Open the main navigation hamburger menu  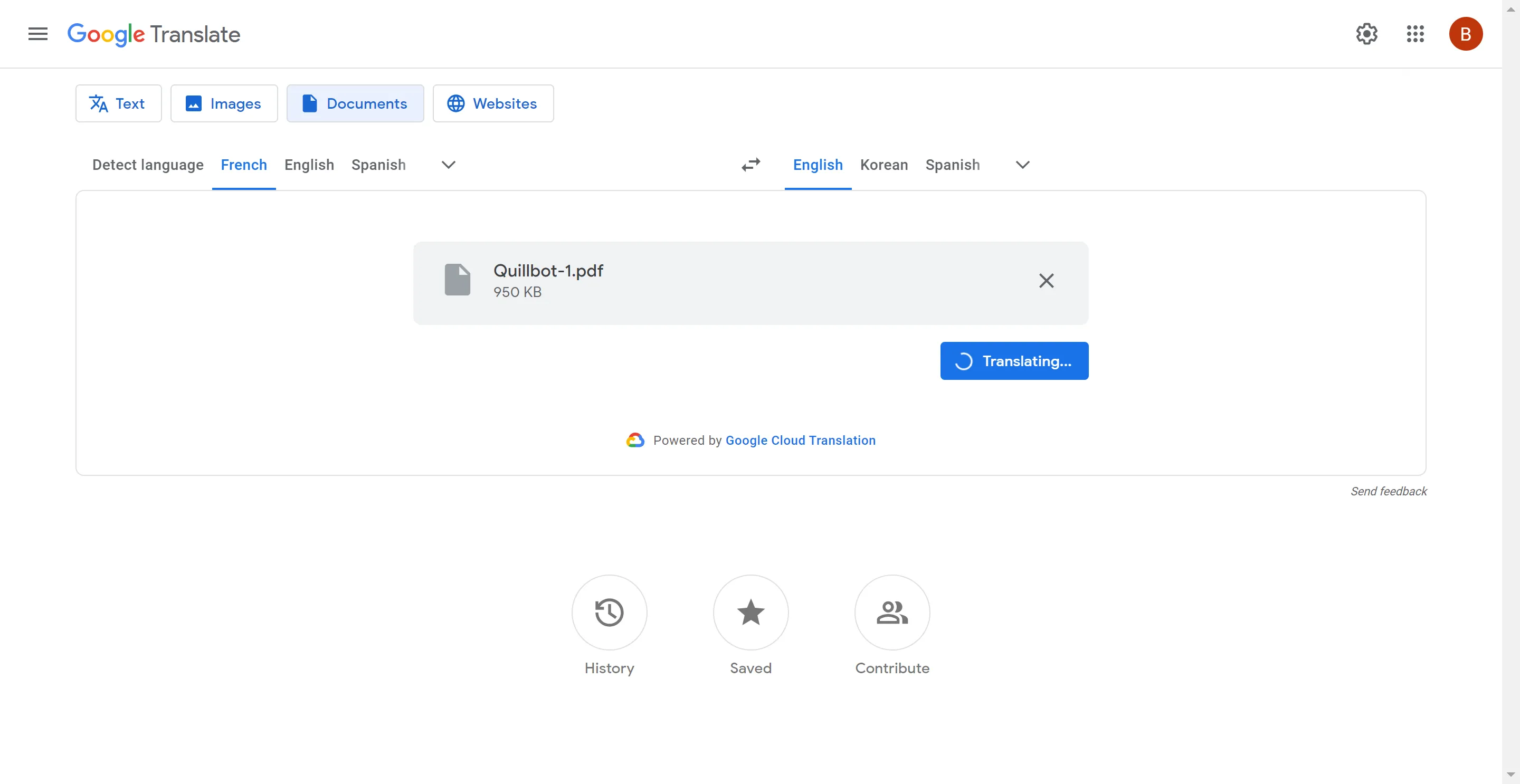37,34
